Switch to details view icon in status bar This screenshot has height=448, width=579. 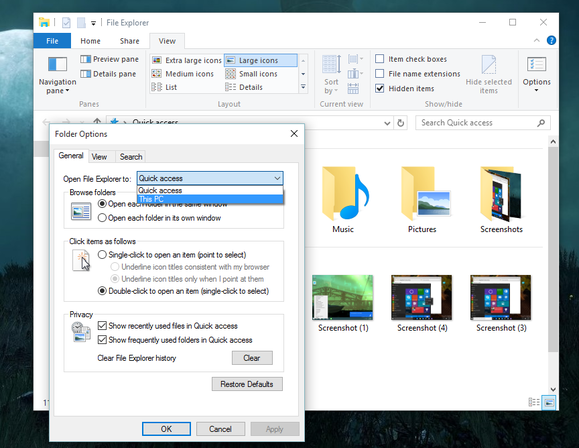click(x=534, y=402)
